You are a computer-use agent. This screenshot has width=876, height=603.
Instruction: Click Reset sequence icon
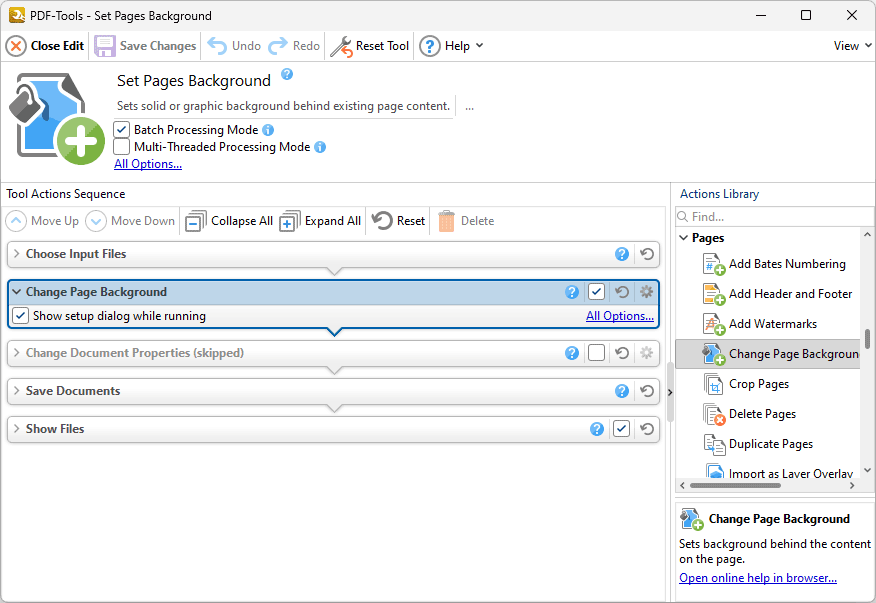(382, 221)
